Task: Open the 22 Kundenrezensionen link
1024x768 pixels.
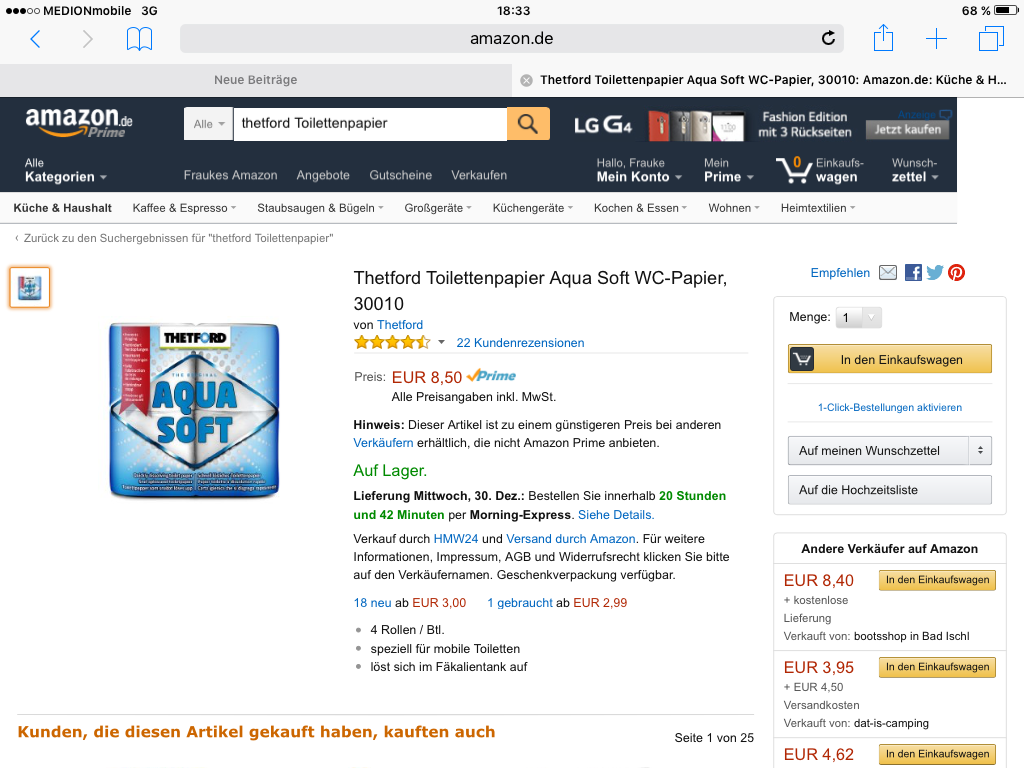Action: [520, 342]
